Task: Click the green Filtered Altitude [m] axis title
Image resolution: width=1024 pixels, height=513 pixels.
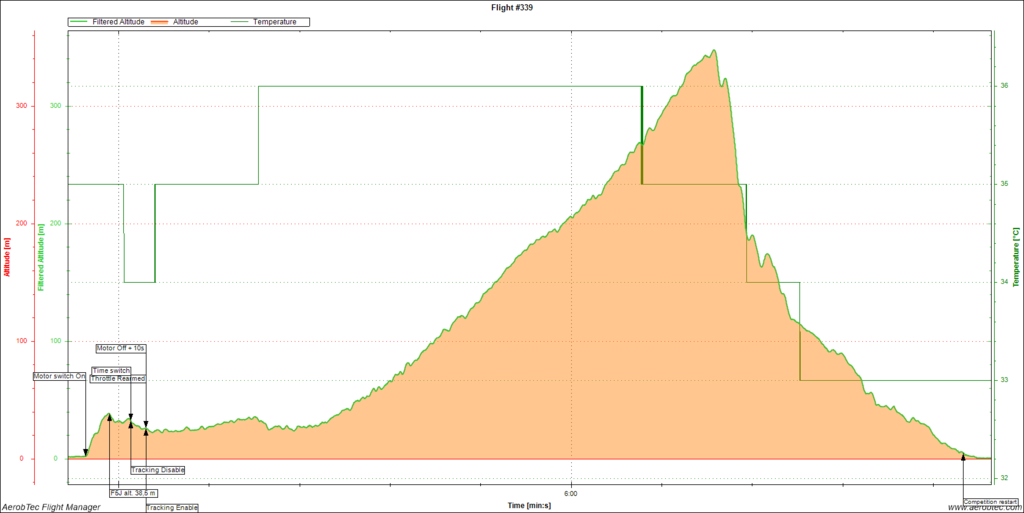Action: (x=40, y=258)
